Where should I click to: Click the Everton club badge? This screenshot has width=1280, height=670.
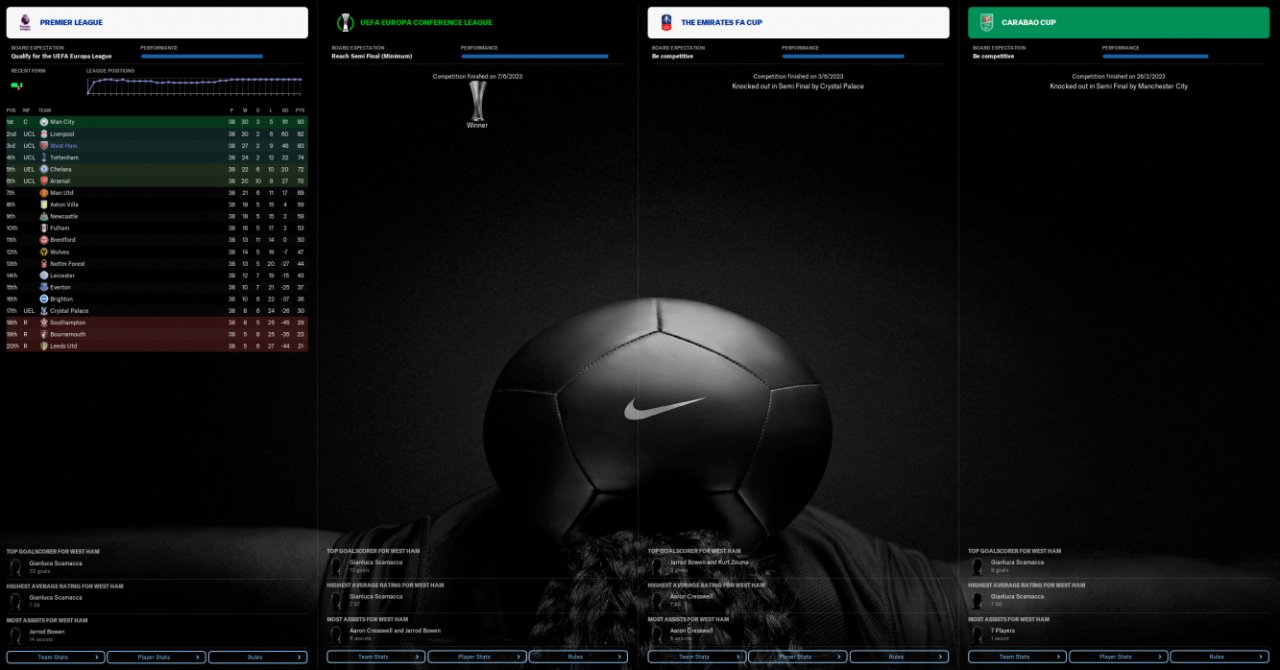click(x=44, y=287)
